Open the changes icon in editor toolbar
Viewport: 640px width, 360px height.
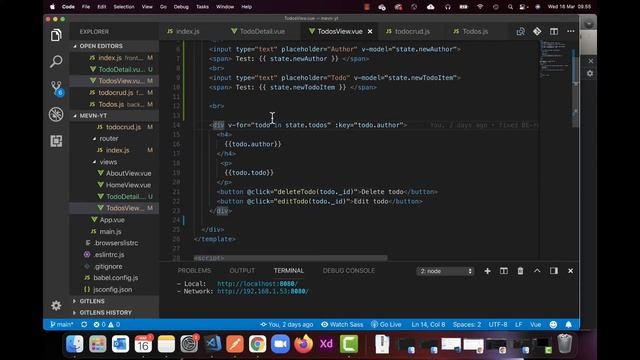click(x=520, y=31)
